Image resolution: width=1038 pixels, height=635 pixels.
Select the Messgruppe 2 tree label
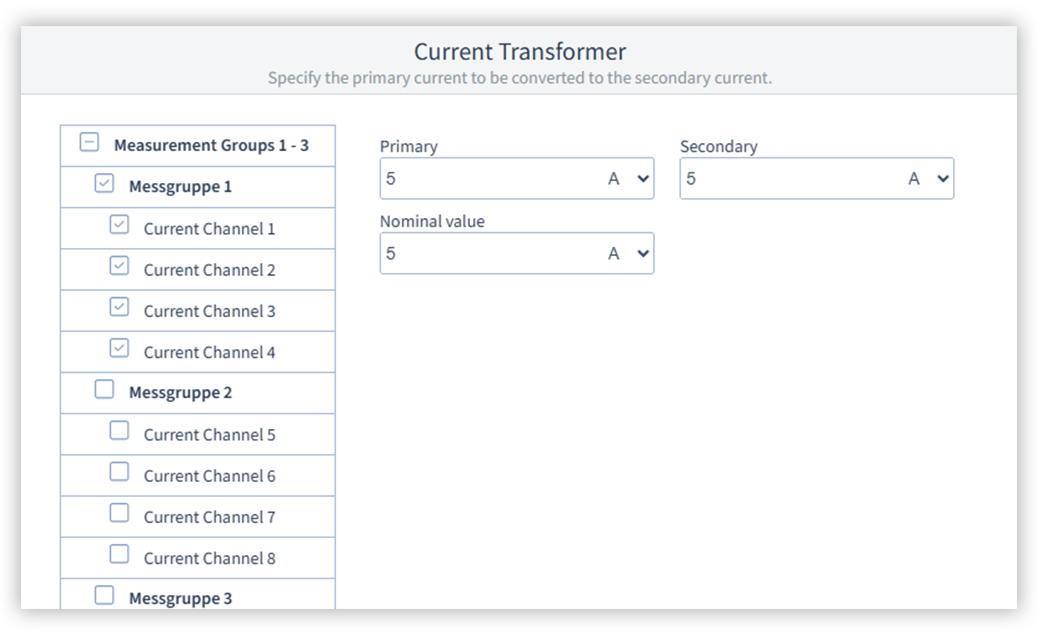click(x=180, y=393)
